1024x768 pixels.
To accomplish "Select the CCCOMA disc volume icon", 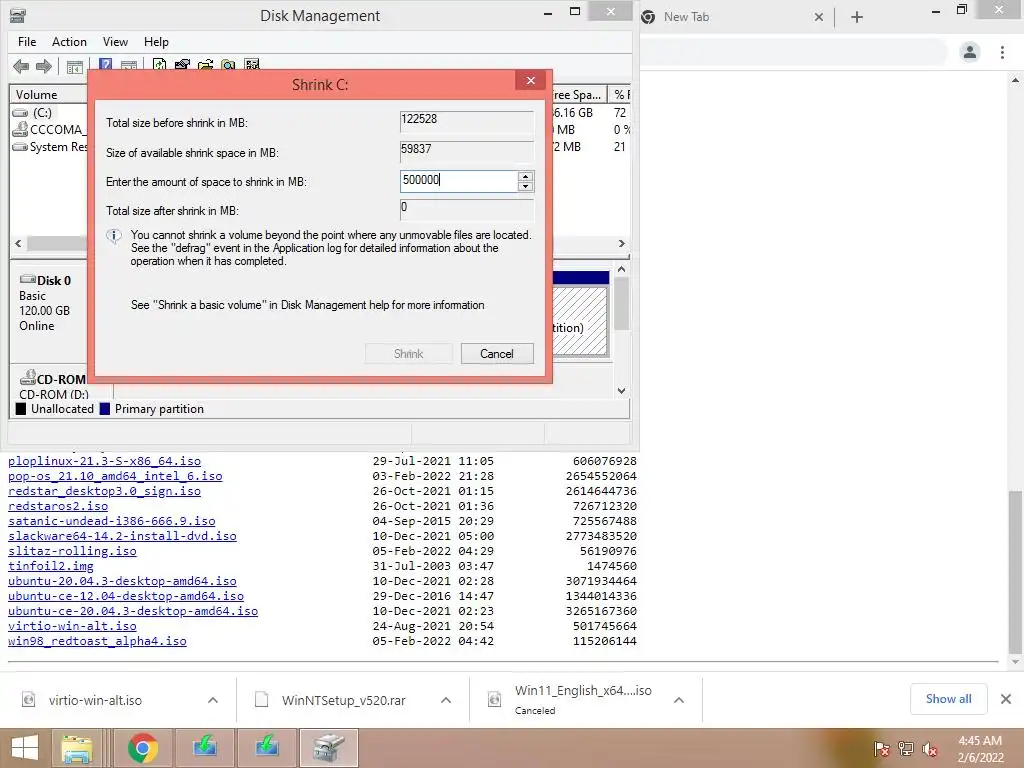I will click(20, 129).
